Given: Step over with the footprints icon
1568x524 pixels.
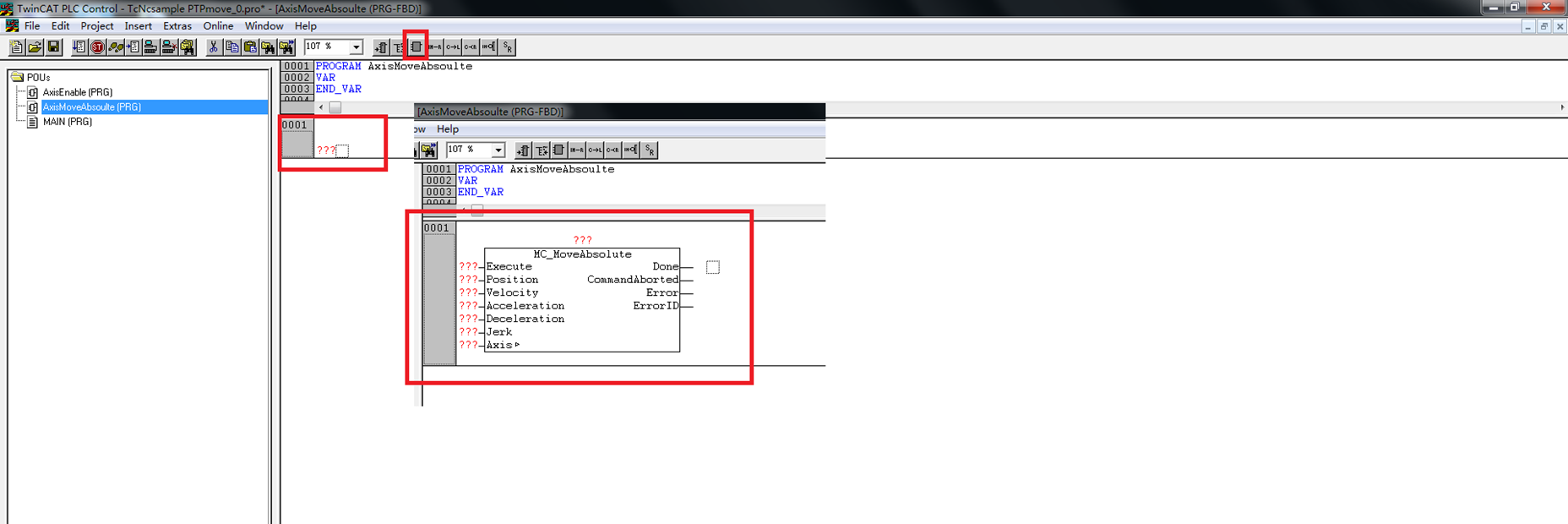Looking at the screenshot, I should [x=116, y=46].
